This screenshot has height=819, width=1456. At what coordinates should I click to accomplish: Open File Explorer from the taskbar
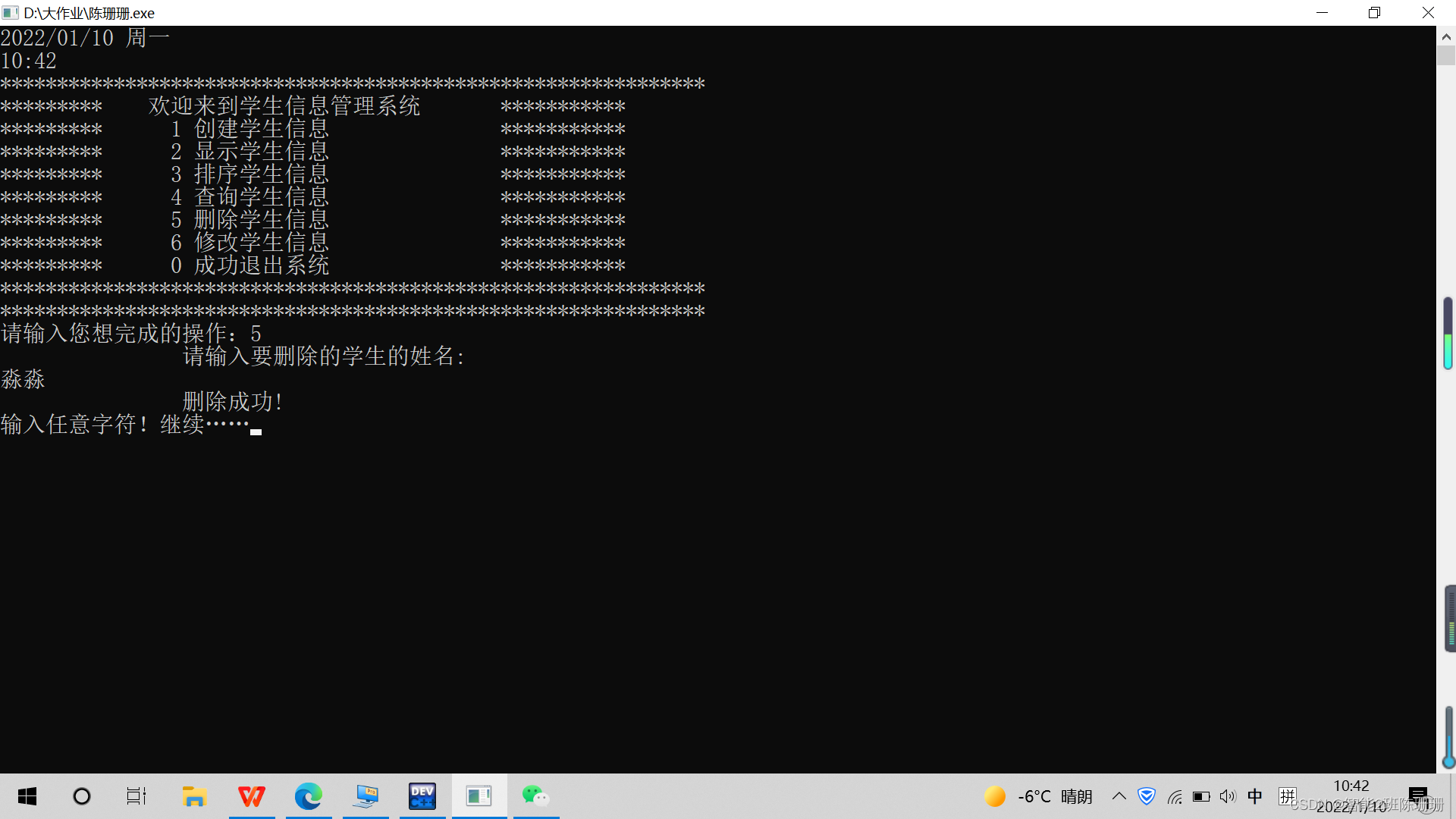194,796
